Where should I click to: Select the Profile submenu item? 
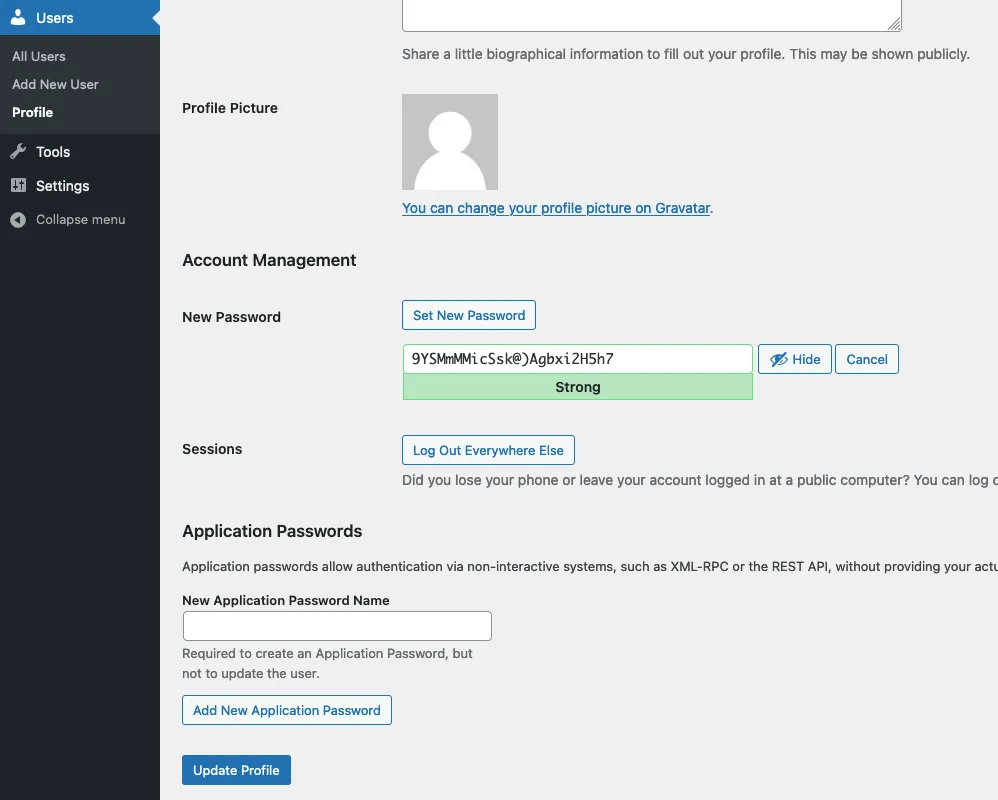[33, 112]
